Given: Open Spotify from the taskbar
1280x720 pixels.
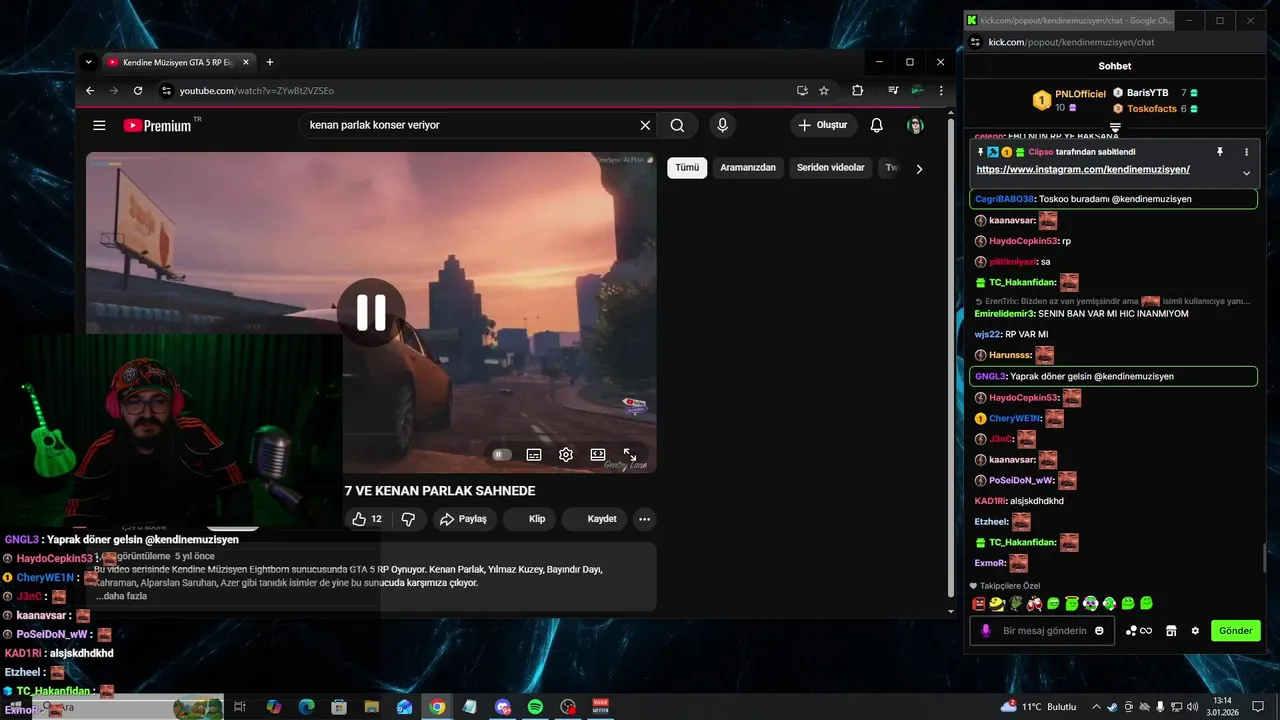Looking at the screenshot, I should tap(535, 707).
